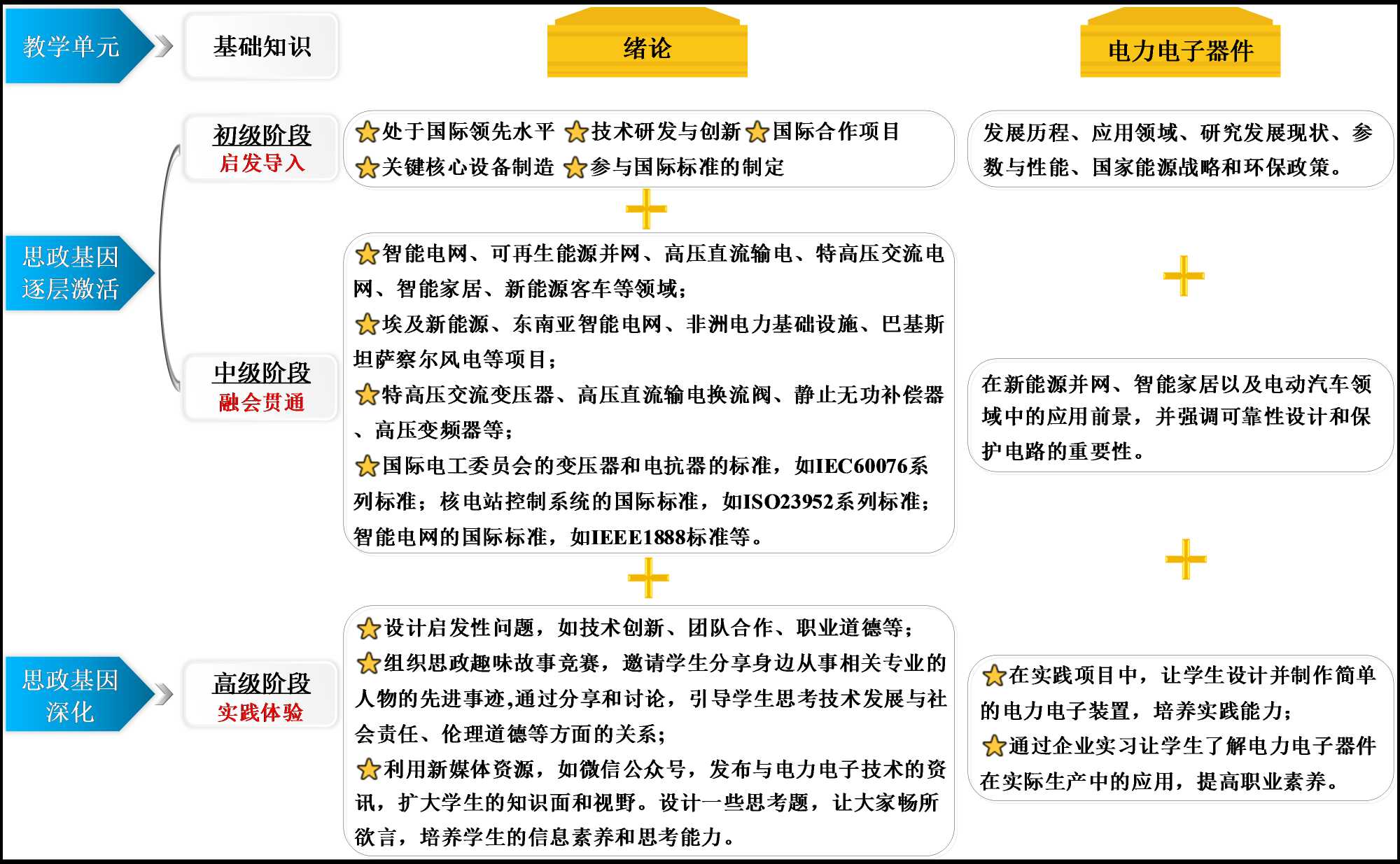Click the yellow plus above the 设计启发性问题 box
This screenshot has height=864, width=1400.
(648, 578)
